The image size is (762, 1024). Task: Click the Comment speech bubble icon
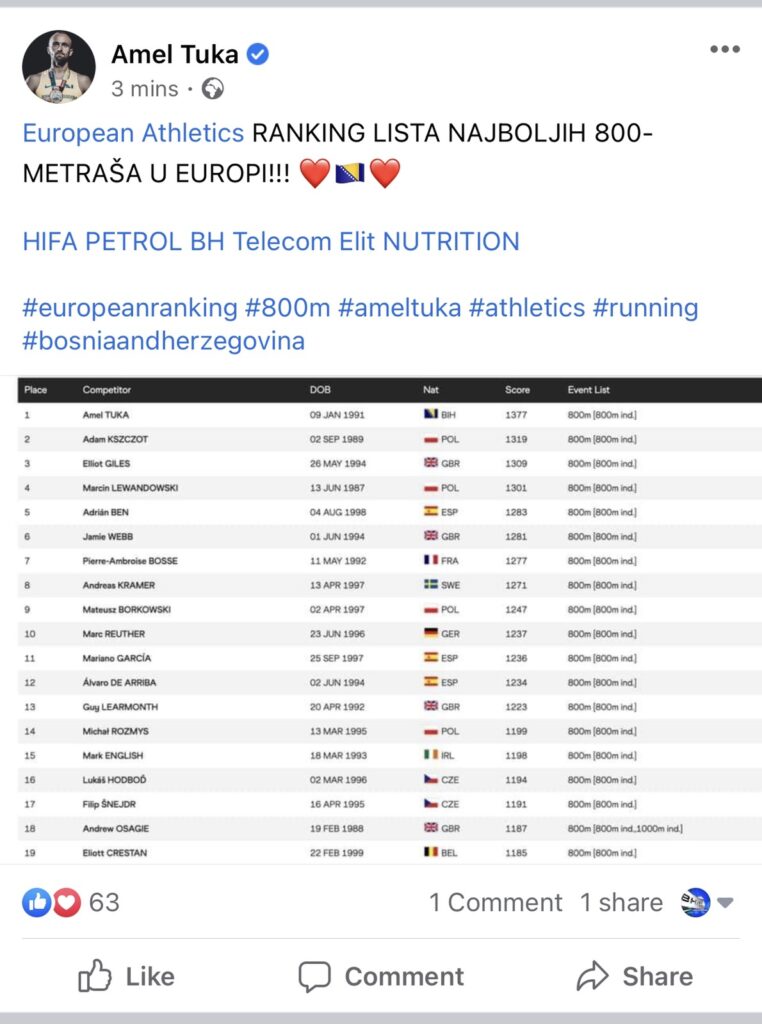[x=314, y=976]
